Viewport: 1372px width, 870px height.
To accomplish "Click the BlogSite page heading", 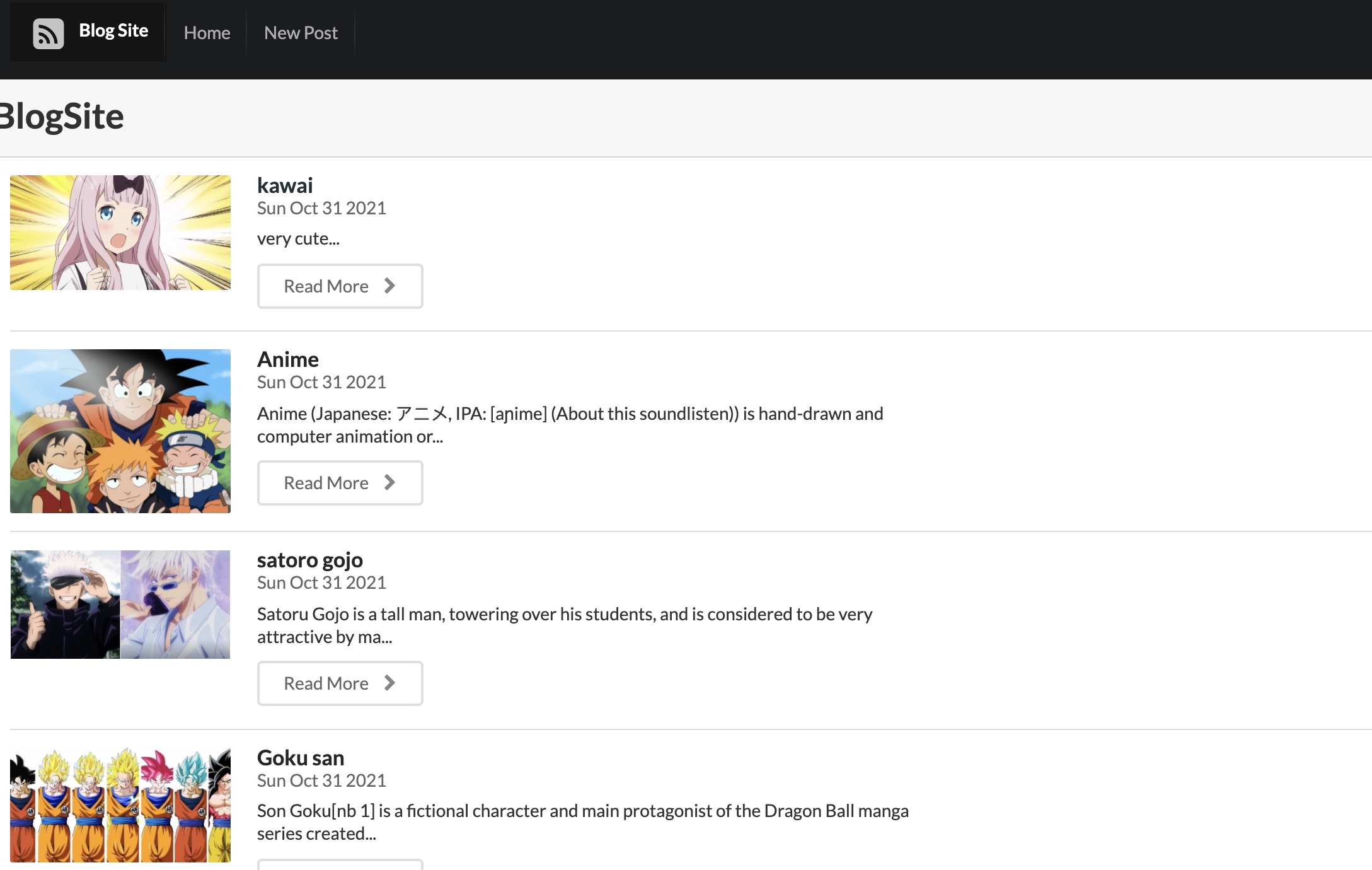I will [62, 117].
